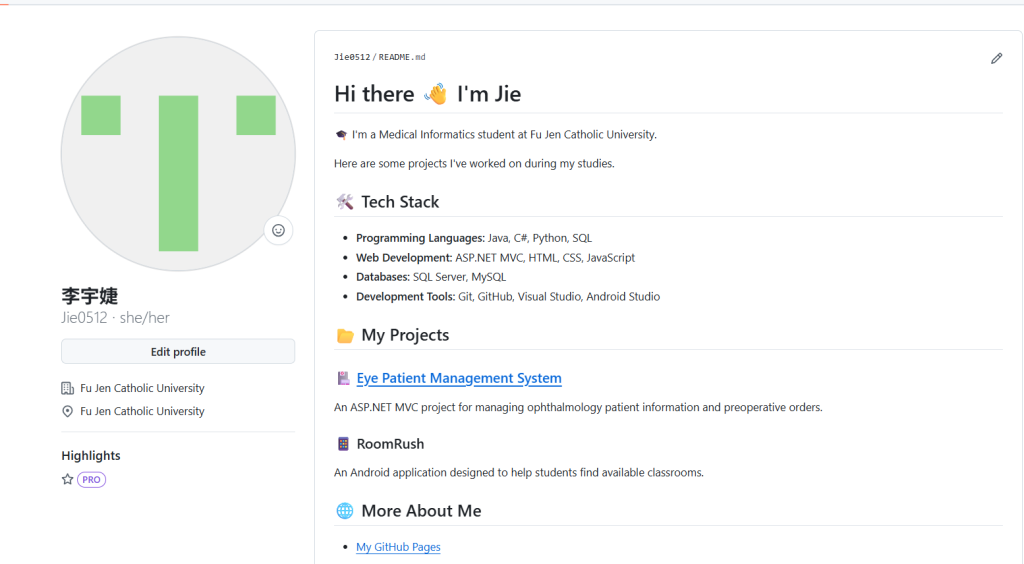Click the Android application description text
The width and height of the screenshot is (1024, 564).
[x=519, y=473]
